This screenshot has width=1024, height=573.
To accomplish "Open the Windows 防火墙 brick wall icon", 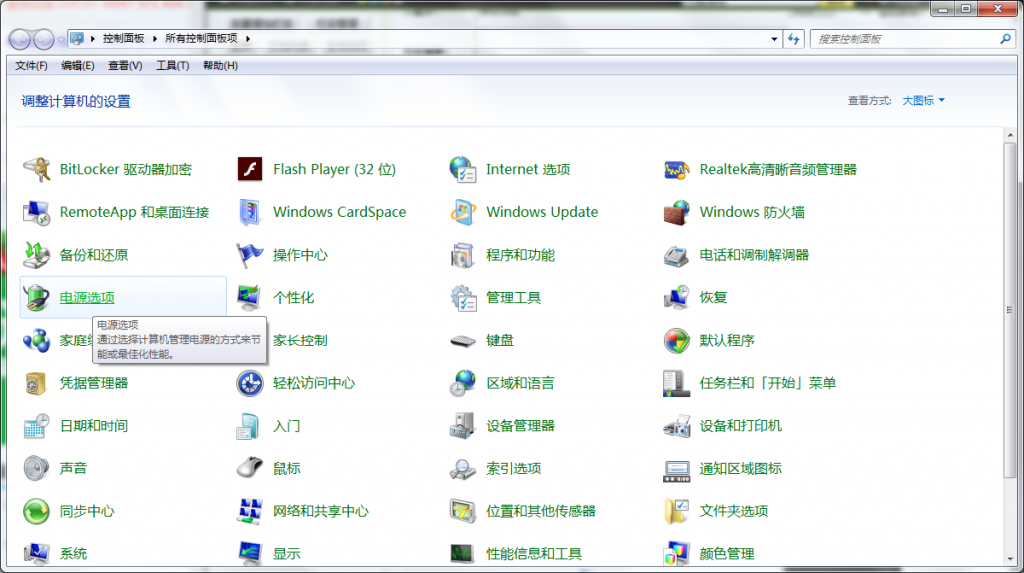I will (676, 212).
